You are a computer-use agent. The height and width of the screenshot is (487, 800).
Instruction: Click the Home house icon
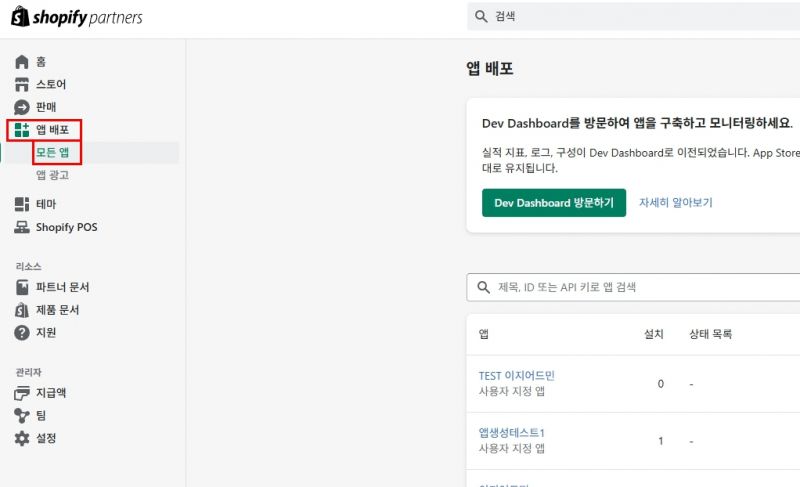pyautogui.click(x=22, y=62)
